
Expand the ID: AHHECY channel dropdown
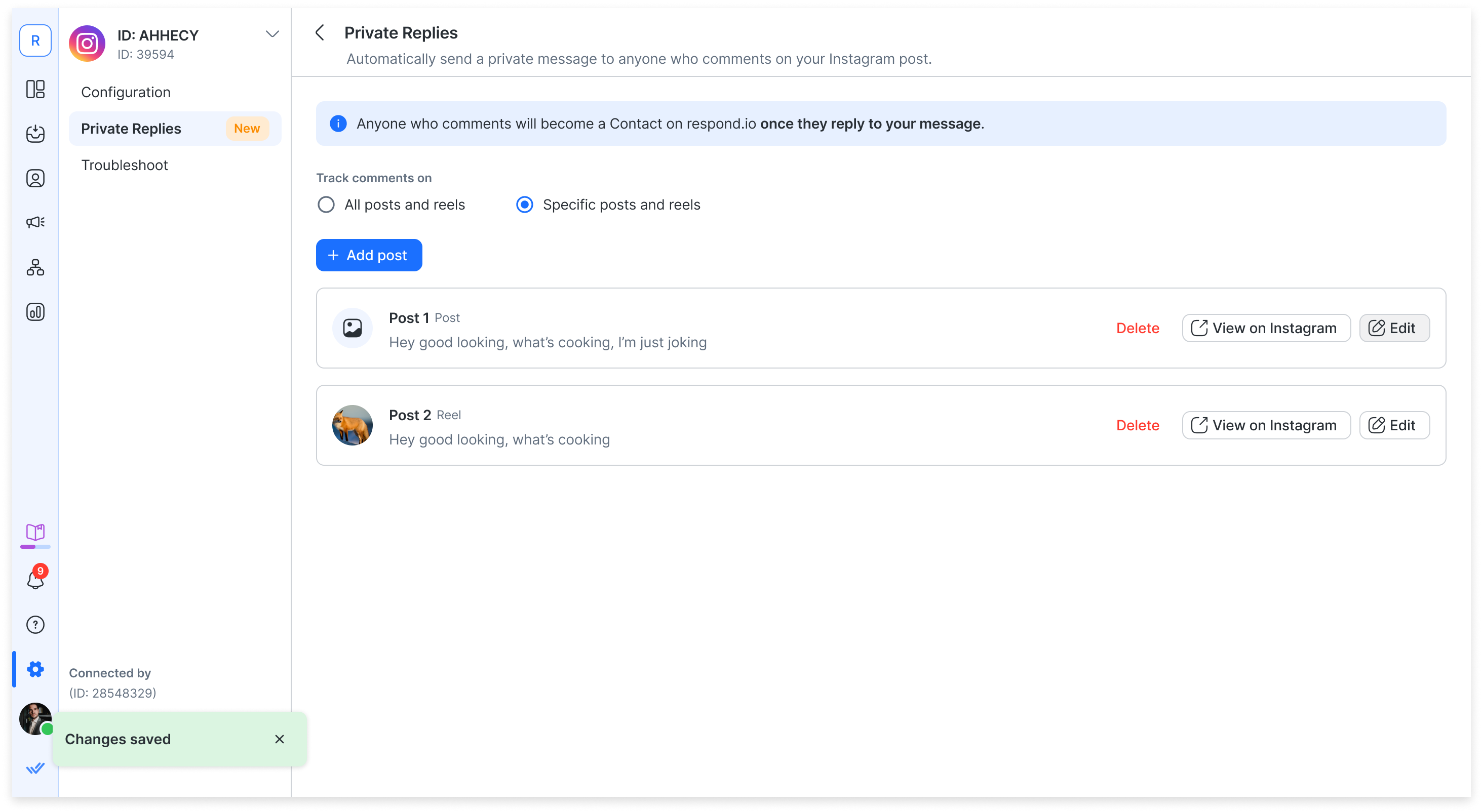pos(272,34)
